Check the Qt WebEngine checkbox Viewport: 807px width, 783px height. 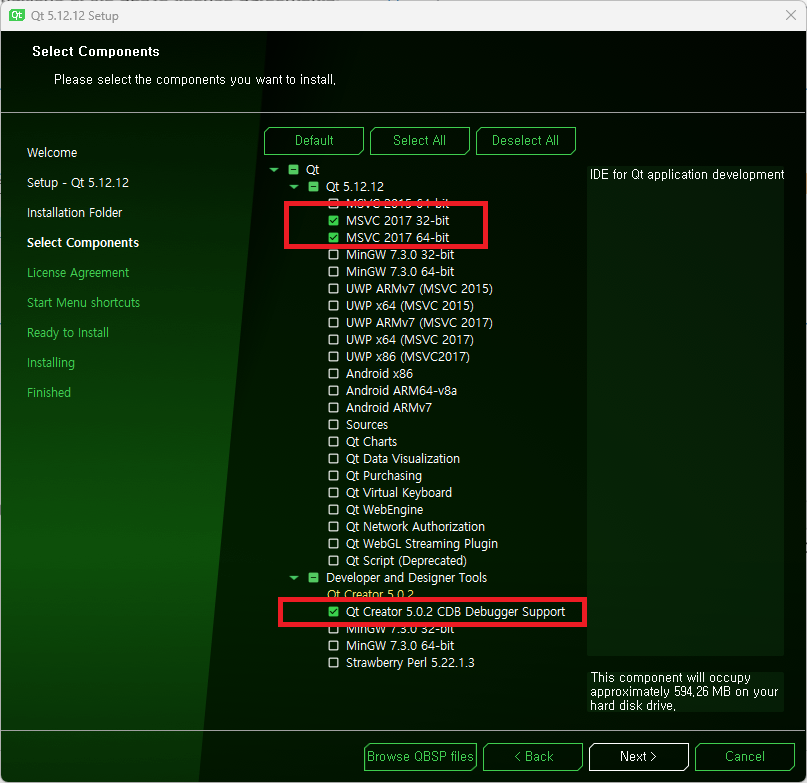334,509
